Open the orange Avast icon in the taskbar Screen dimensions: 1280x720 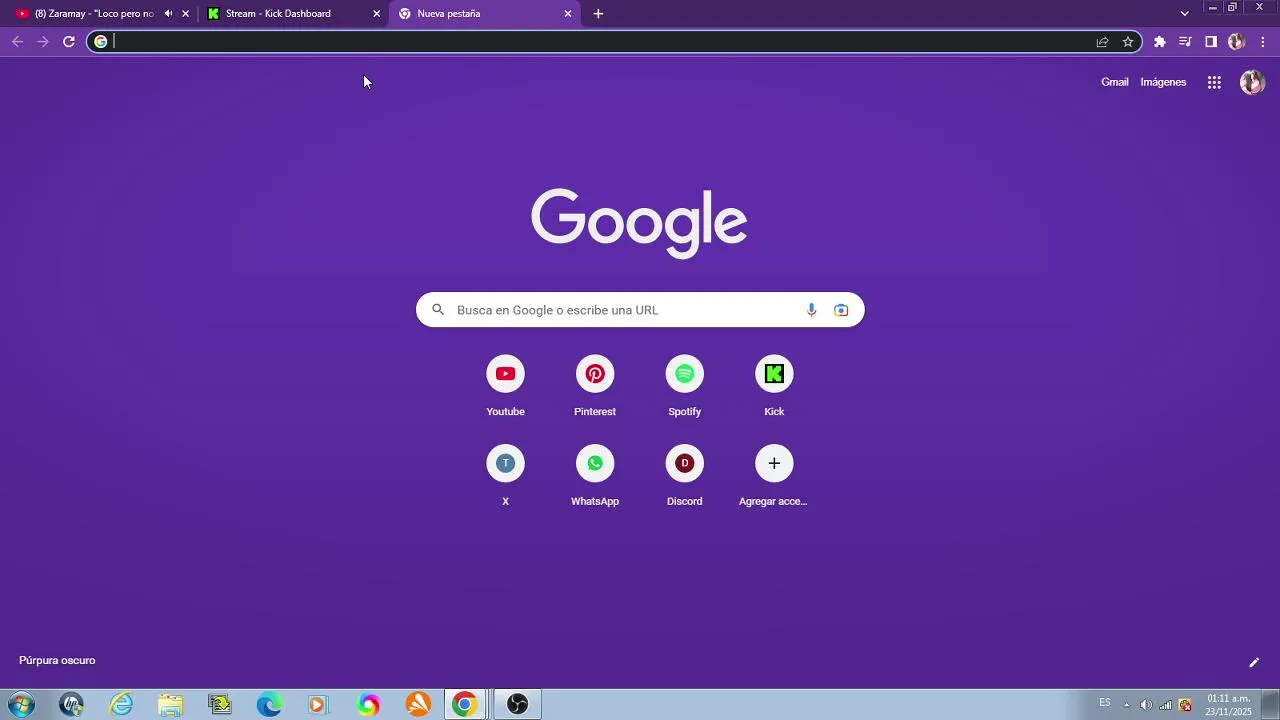pyautogui.click(x=418, y=704)
